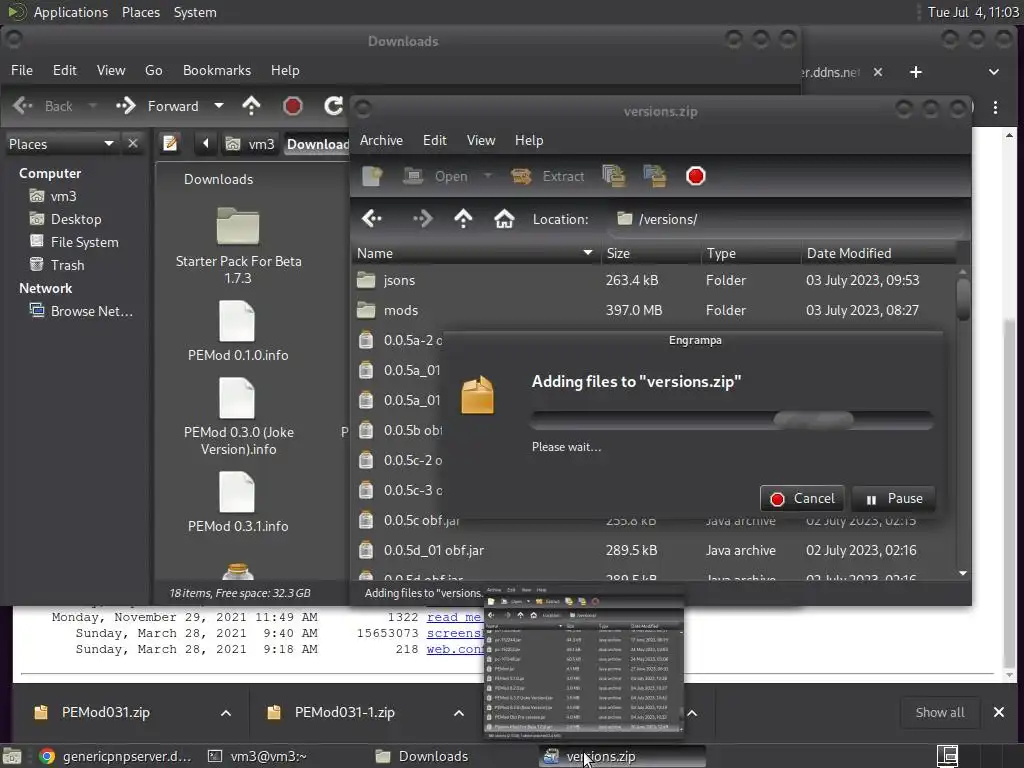Sort archive list by Size column
This screenshot has width=1024, height=768.
click(650, 253)
